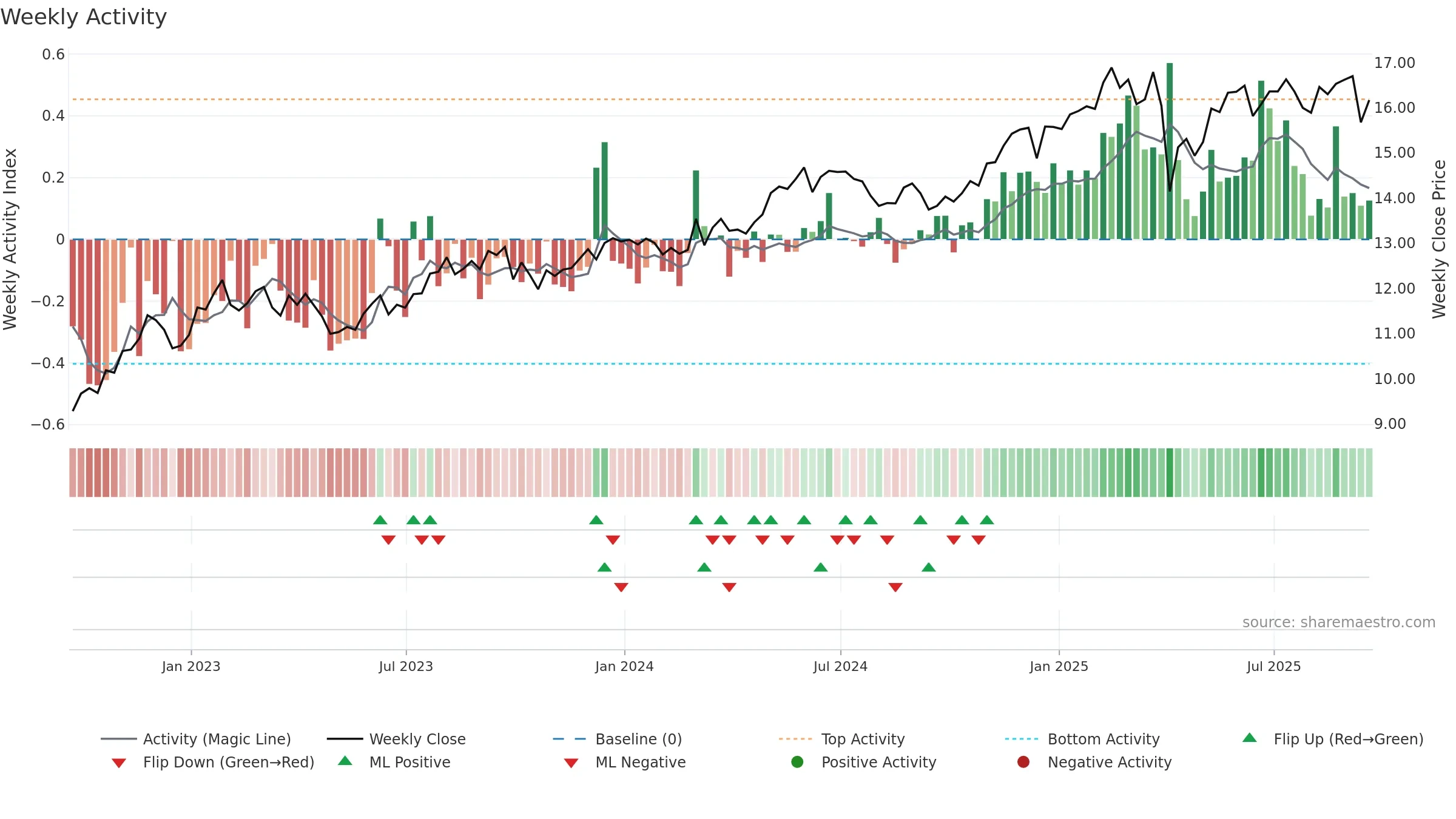This screenshot has height=819, width=1456.
Task: Toggle the Top Activity legend entry
Action: click(x=841, y=739)
